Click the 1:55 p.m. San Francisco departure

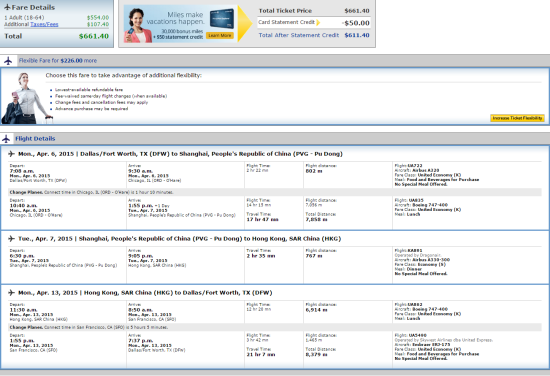point(22,341)
